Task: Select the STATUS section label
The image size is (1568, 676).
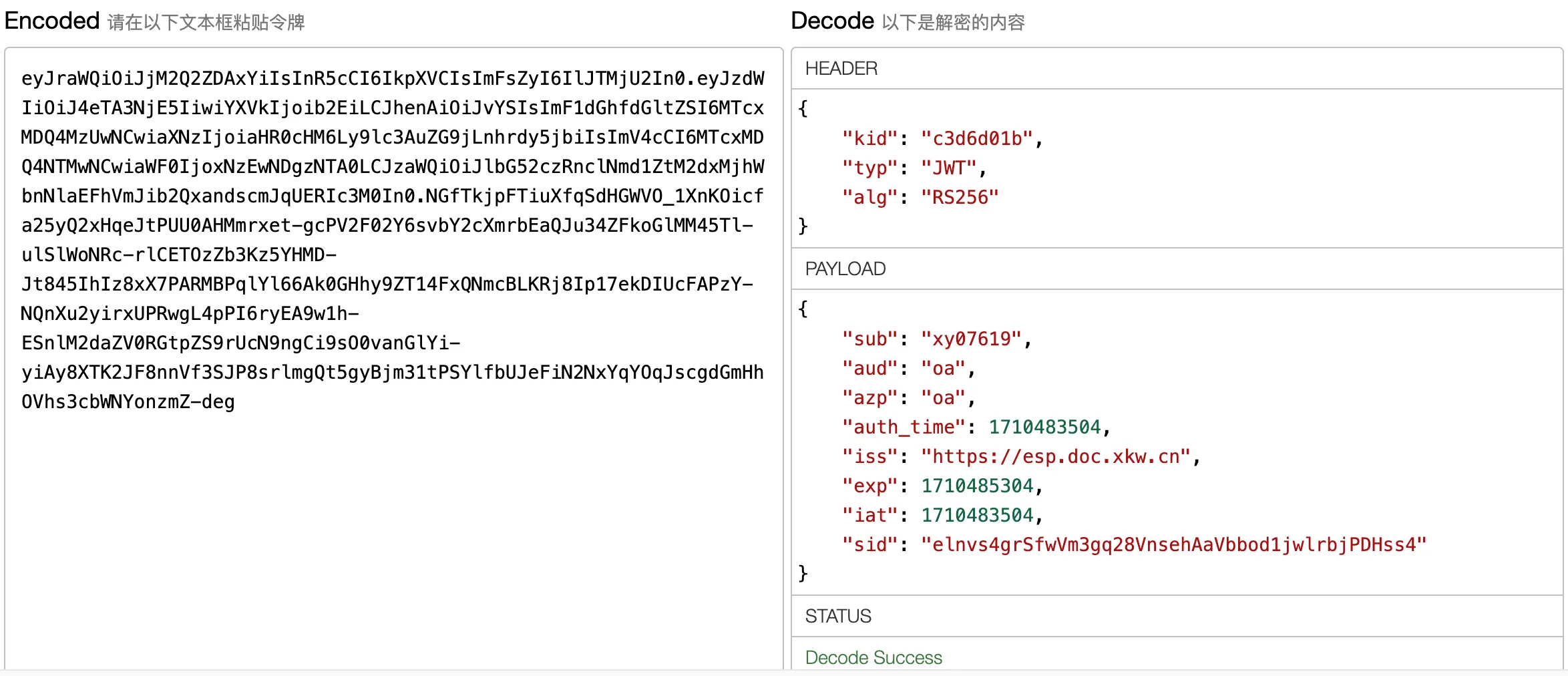Action: click(837, 617)
